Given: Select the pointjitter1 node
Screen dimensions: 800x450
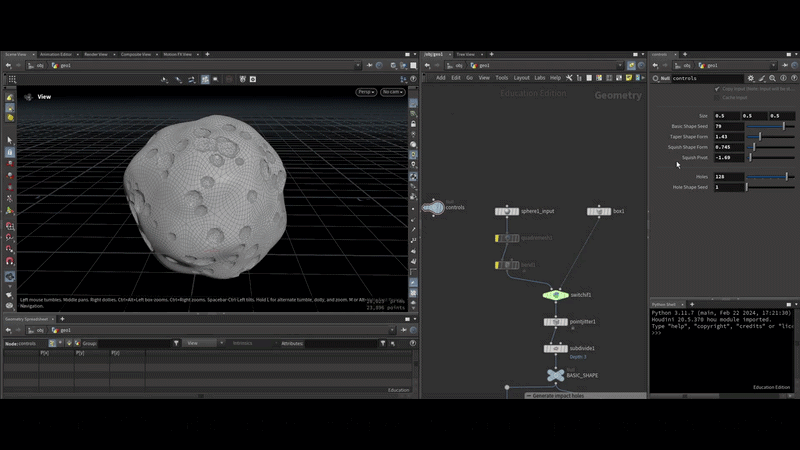Looking at the screenshot, I should [556, 322].
